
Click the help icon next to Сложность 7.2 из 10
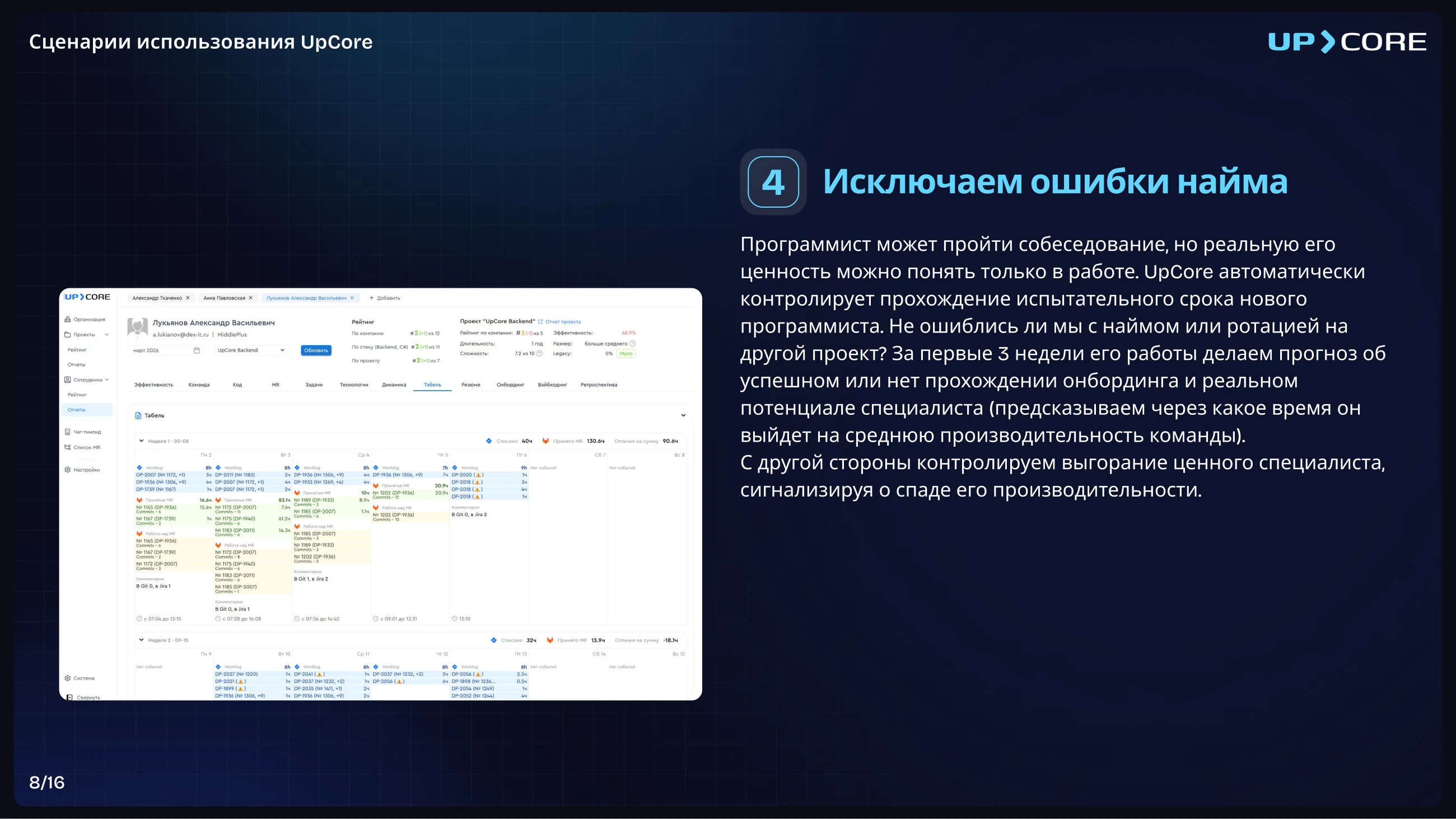[539, 354]
